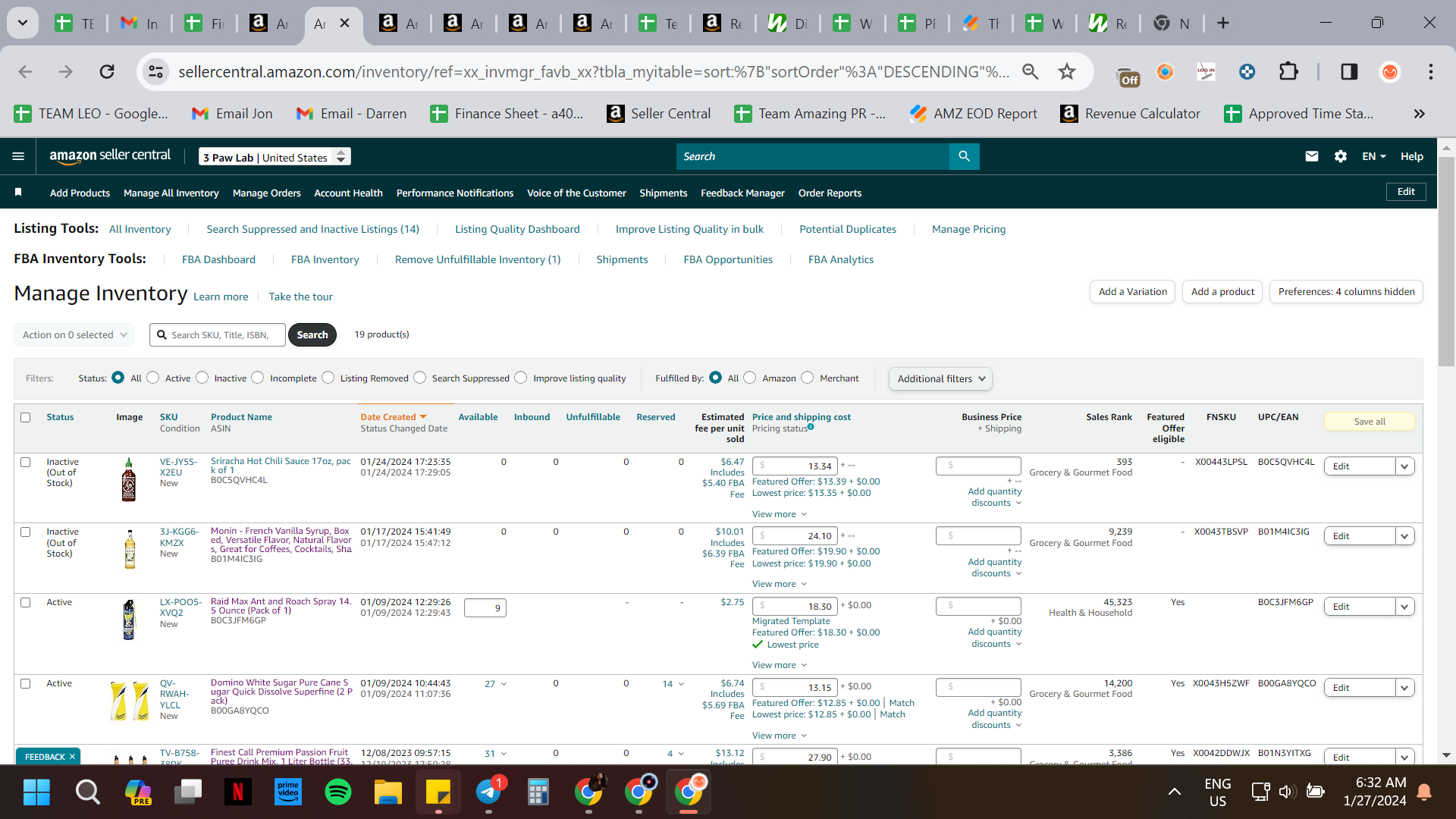Open the Listing Quality Dashboard link

click(x=517, y=229)
